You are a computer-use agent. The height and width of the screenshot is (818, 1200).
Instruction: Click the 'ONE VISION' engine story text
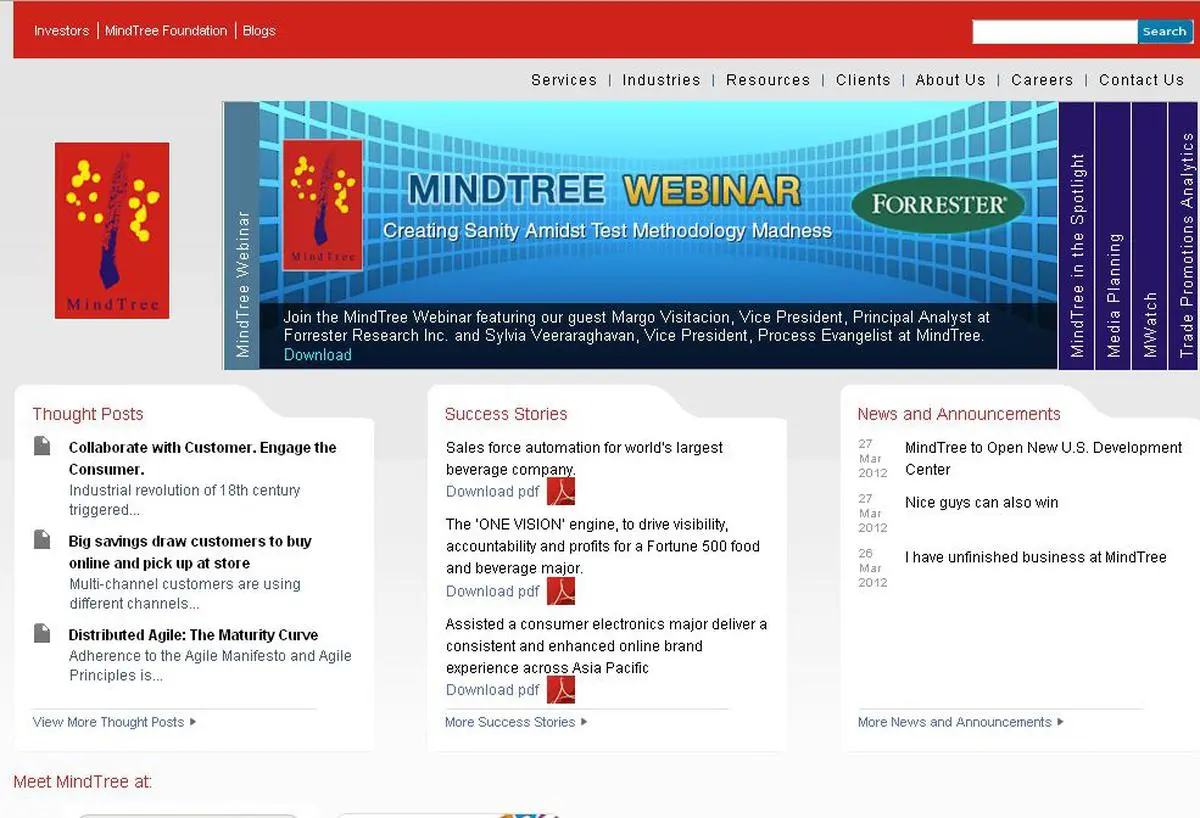[603, 546]
